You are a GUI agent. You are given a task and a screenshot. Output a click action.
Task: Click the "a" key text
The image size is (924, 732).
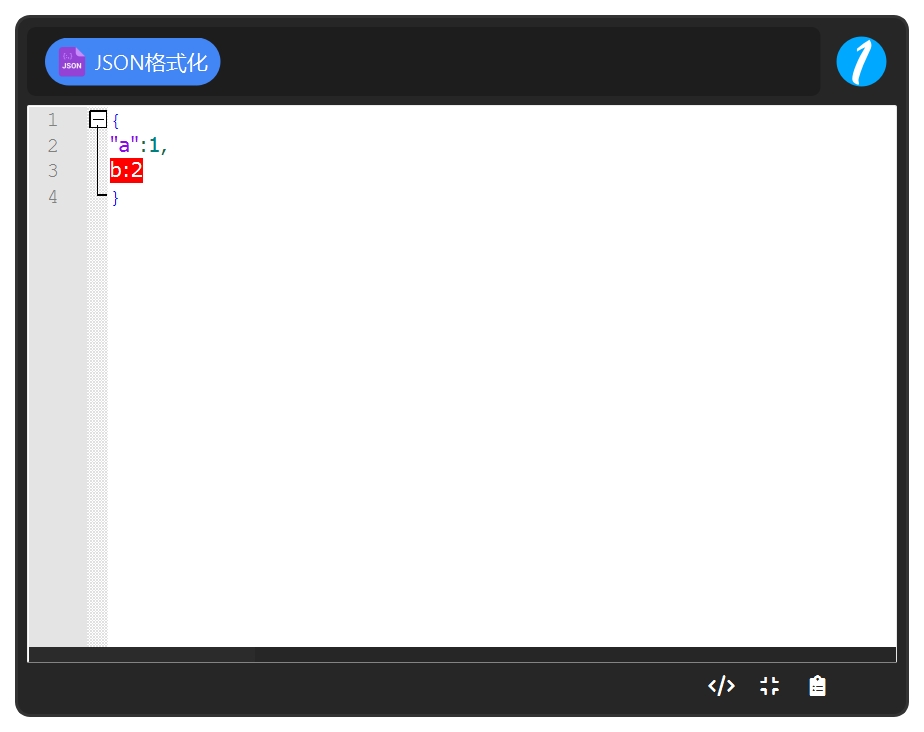coord(124,144)
